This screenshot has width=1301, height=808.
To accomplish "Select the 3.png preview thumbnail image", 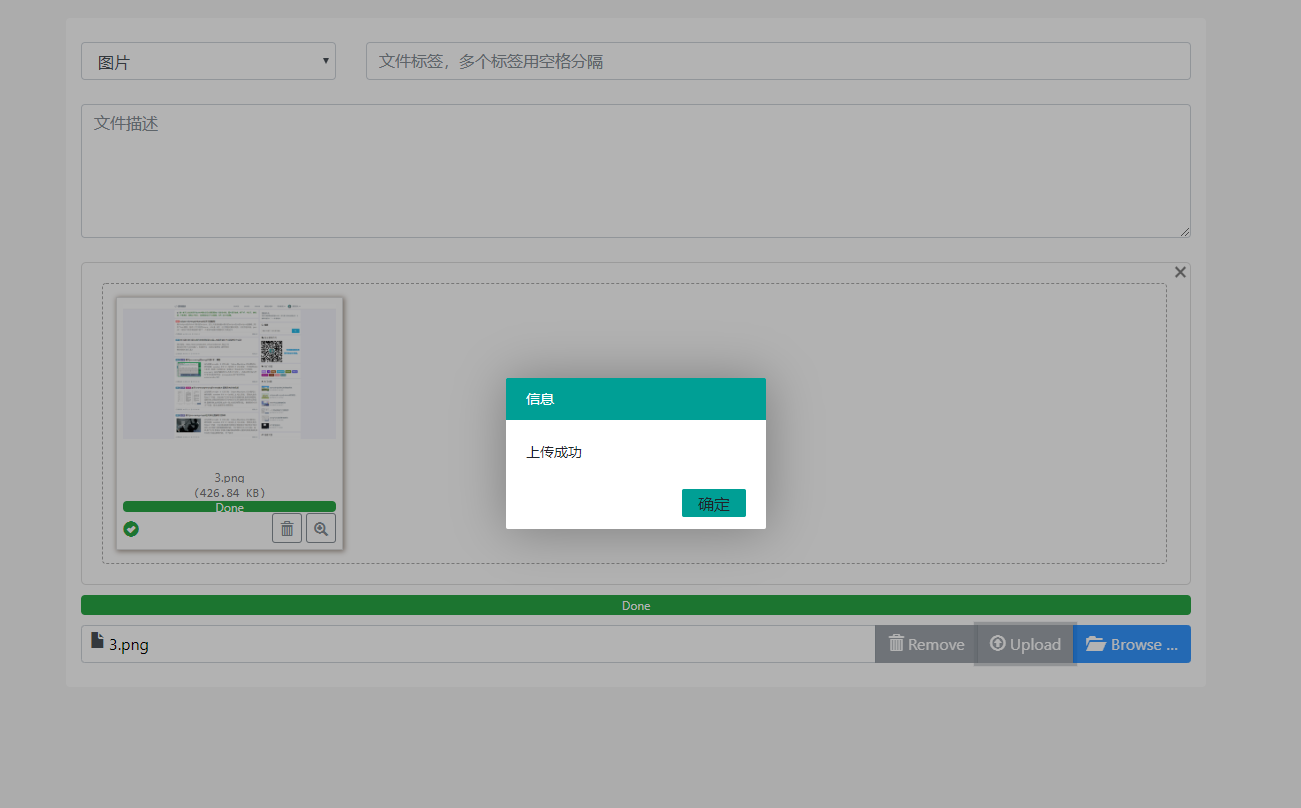I will [x=229, y=372].
